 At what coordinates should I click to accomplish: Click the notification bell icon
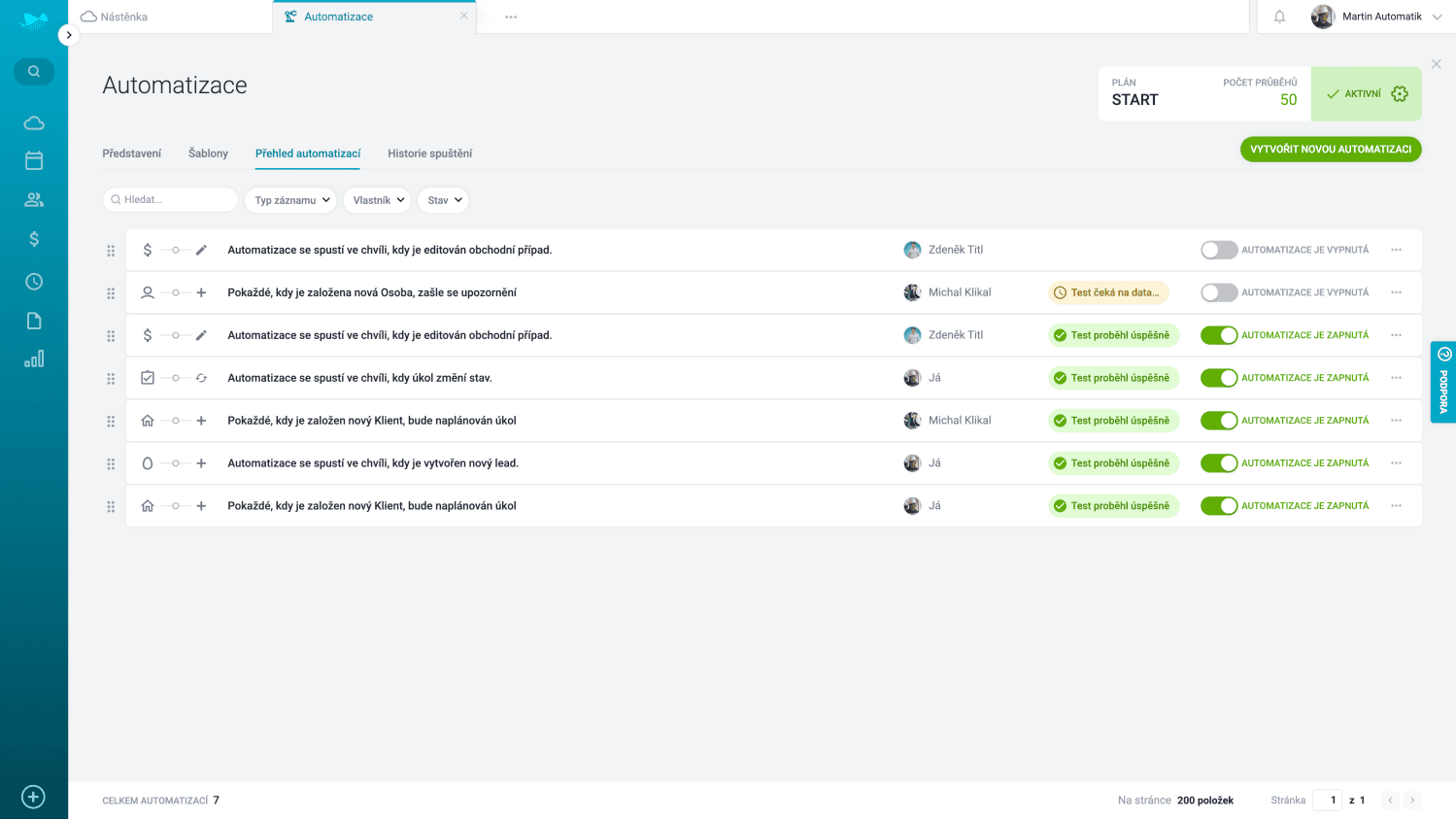pos(1279,17)
